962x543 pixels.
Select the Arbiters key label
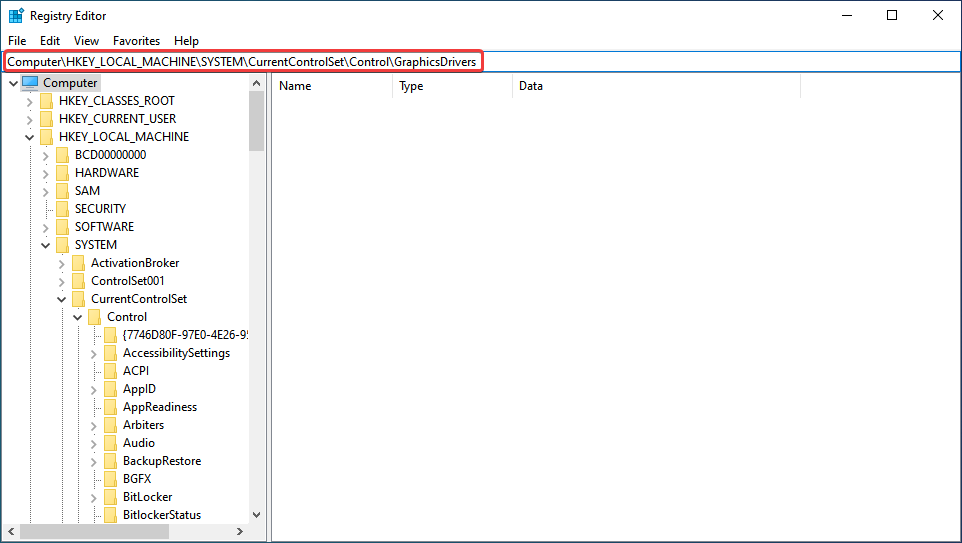[x=144, y=425]
